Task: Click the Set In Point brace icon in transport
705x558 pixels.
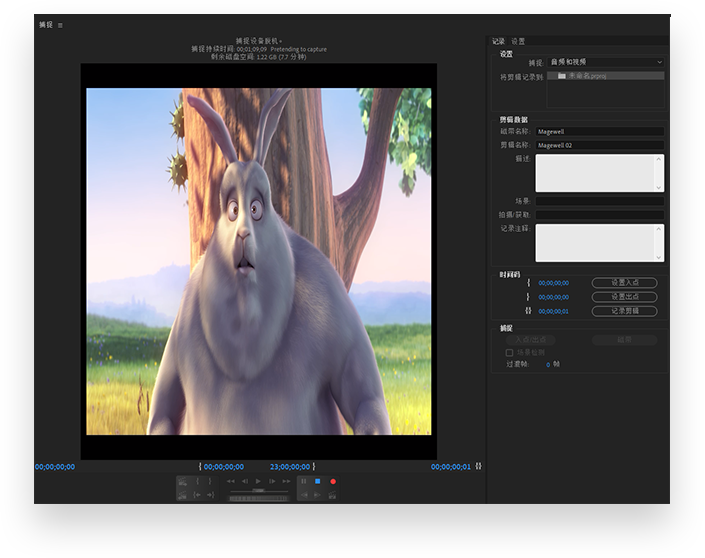Action: click(x=197, y=481)
